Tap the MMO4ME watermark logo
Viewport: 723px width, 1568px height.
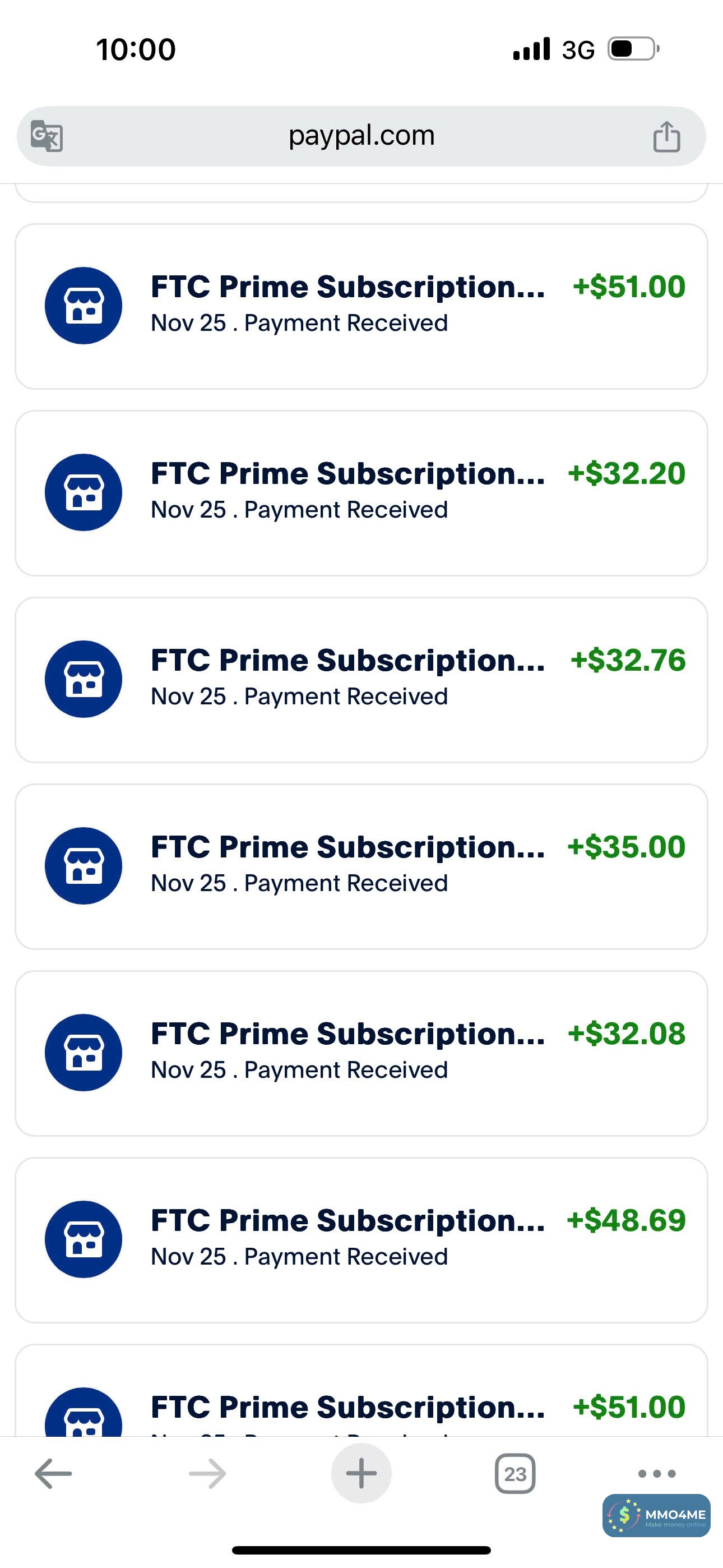[657, 1516]
